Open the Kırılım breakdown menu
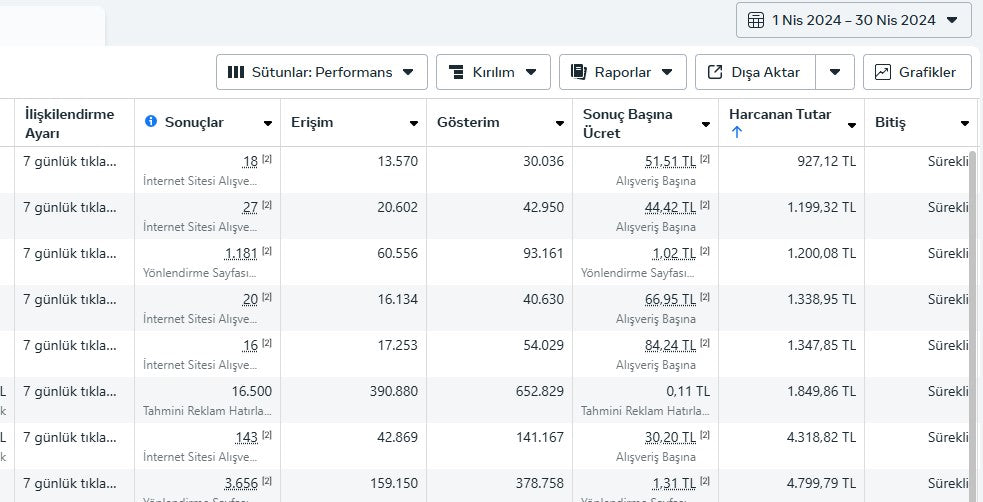Screen dimensions: 983x502 (x=493, y=72)
